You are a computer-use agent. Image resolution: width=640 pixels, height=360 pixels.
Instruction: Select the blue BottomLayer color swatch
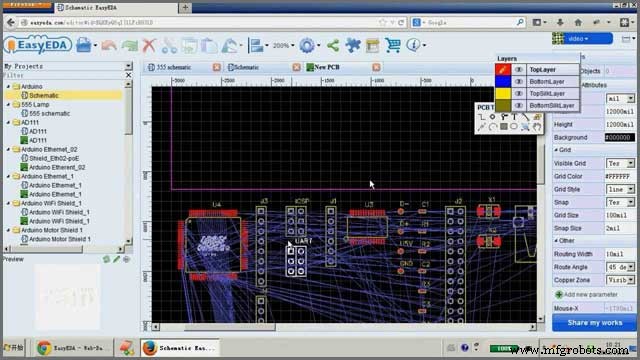coord(503,82)
